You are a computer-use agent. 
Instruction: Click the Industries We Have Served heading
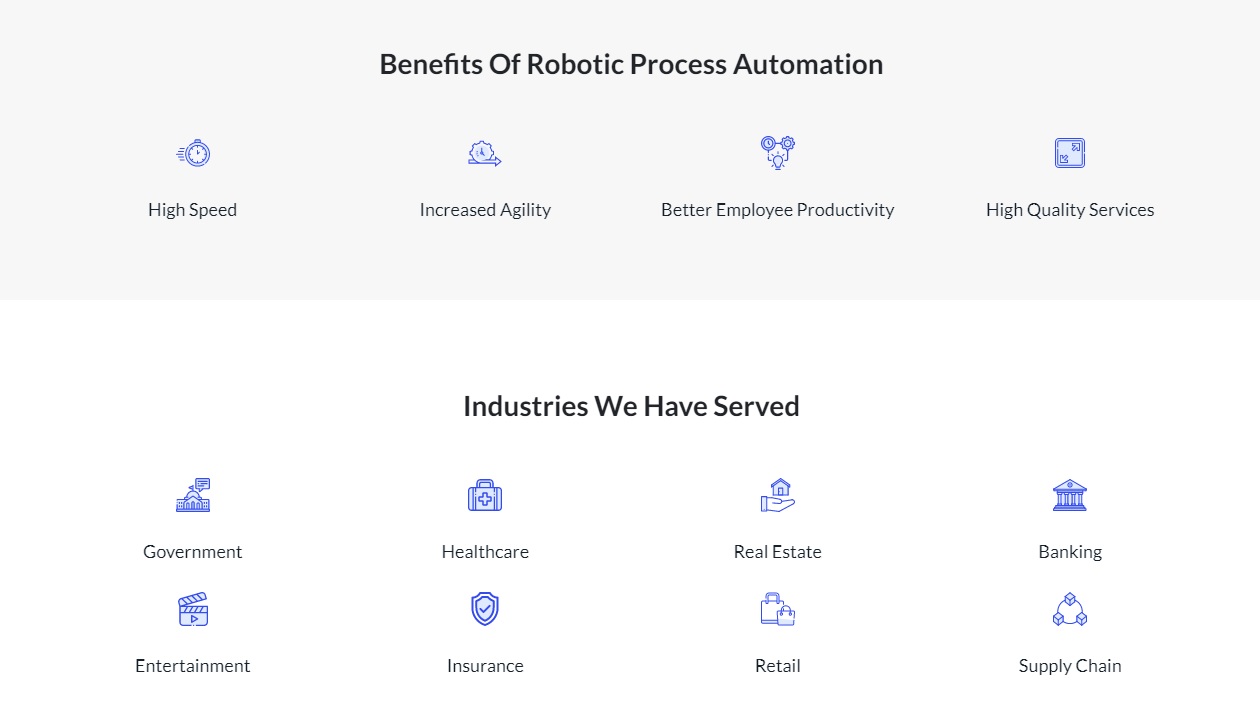click(x=631, y=406)
